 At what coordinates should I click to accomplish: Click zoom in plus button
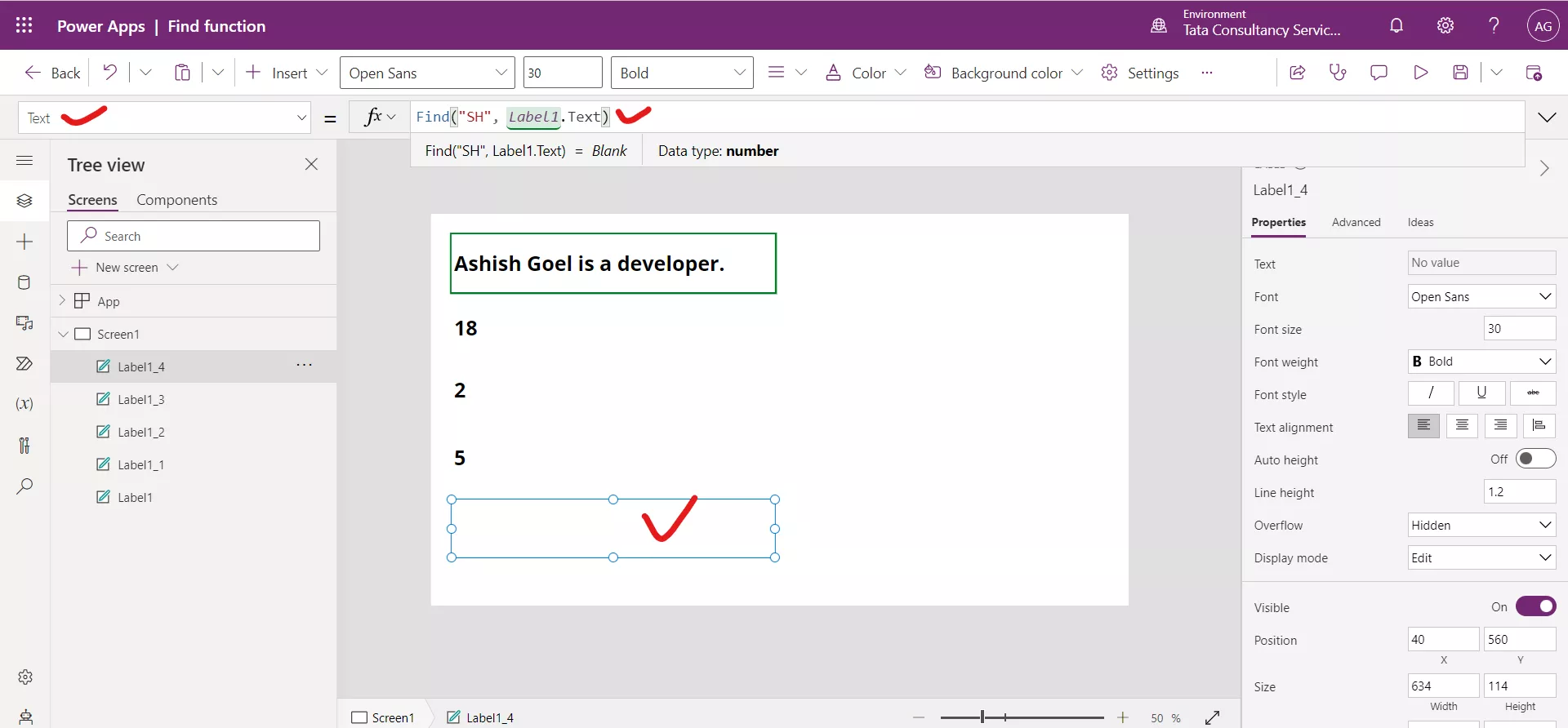point(1123,717)
